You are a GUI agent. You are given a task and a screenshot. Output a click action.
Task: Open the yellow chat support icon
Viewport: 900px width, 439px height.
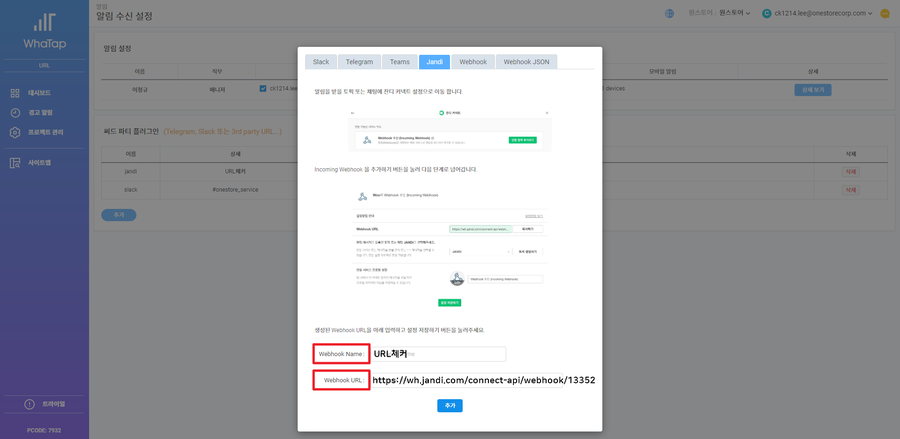click(885, 13)
